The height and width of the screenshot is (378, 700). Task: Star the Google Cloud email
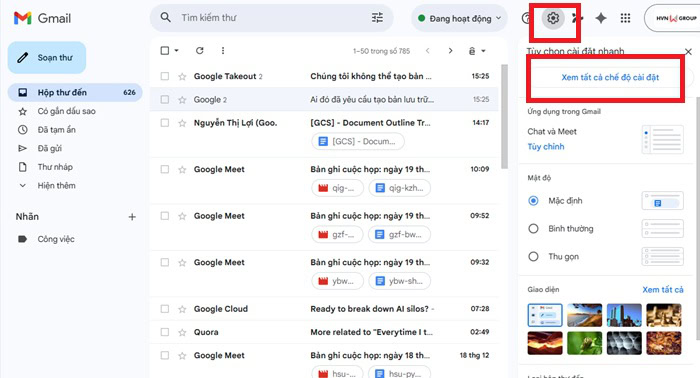pyautogui.click(x=182, y=309)
